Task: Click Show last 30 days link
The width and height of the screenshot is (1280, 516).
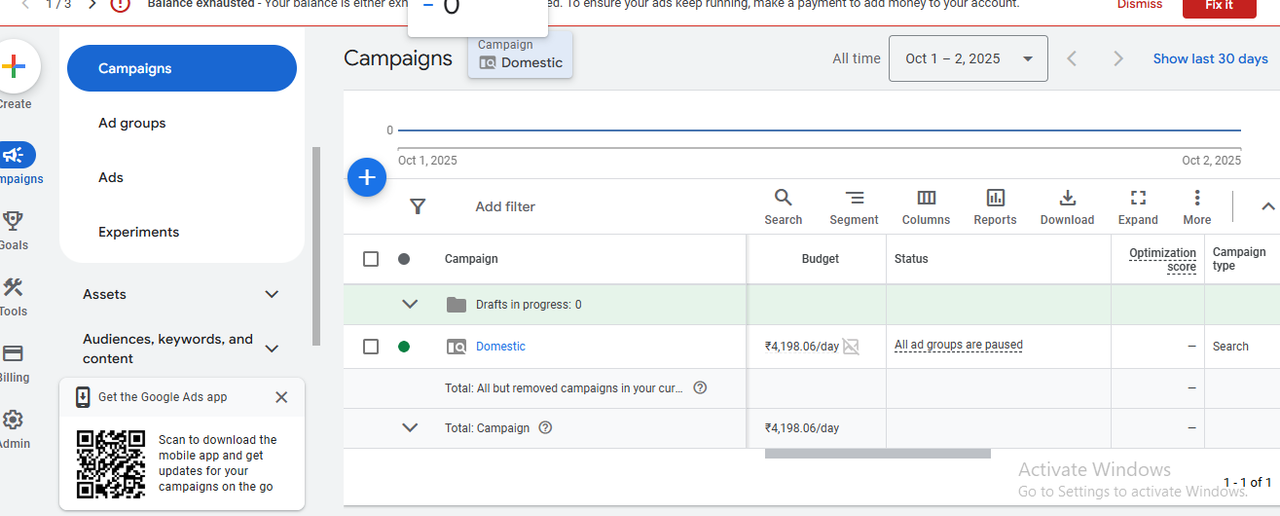Action: 1210,59
